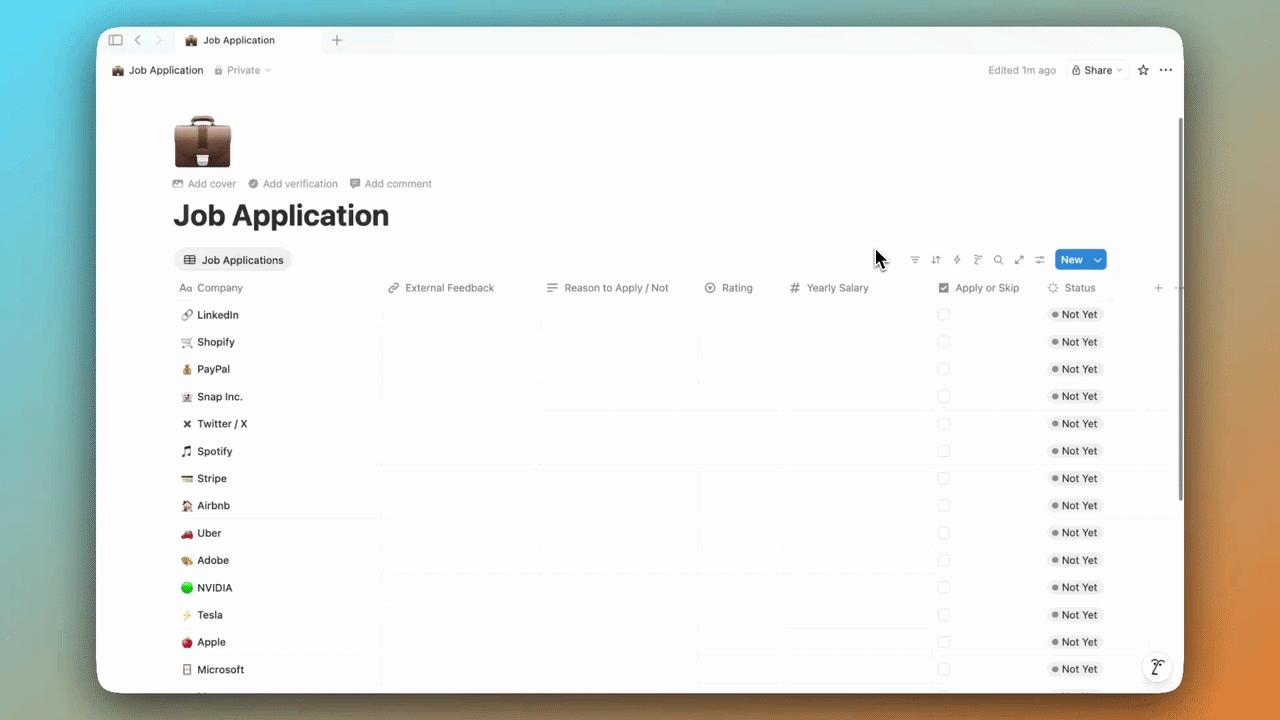1280x720 pixels.
Task: Add a new property column
Action: pos(1158,288)
